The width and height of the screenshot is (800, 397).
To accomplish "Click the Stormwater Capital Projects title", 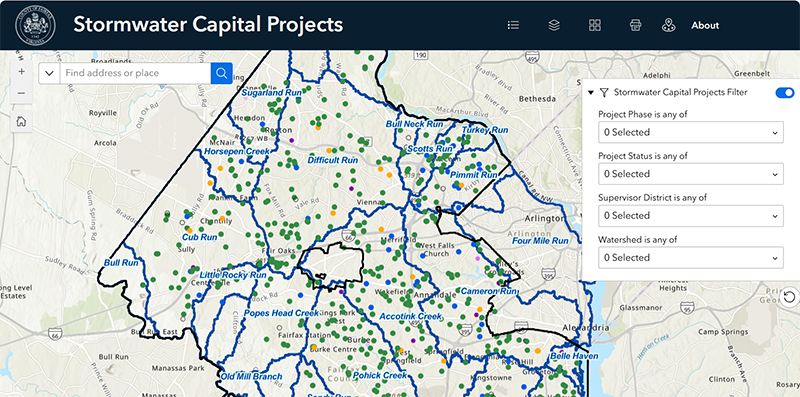I will click(208, 24).
